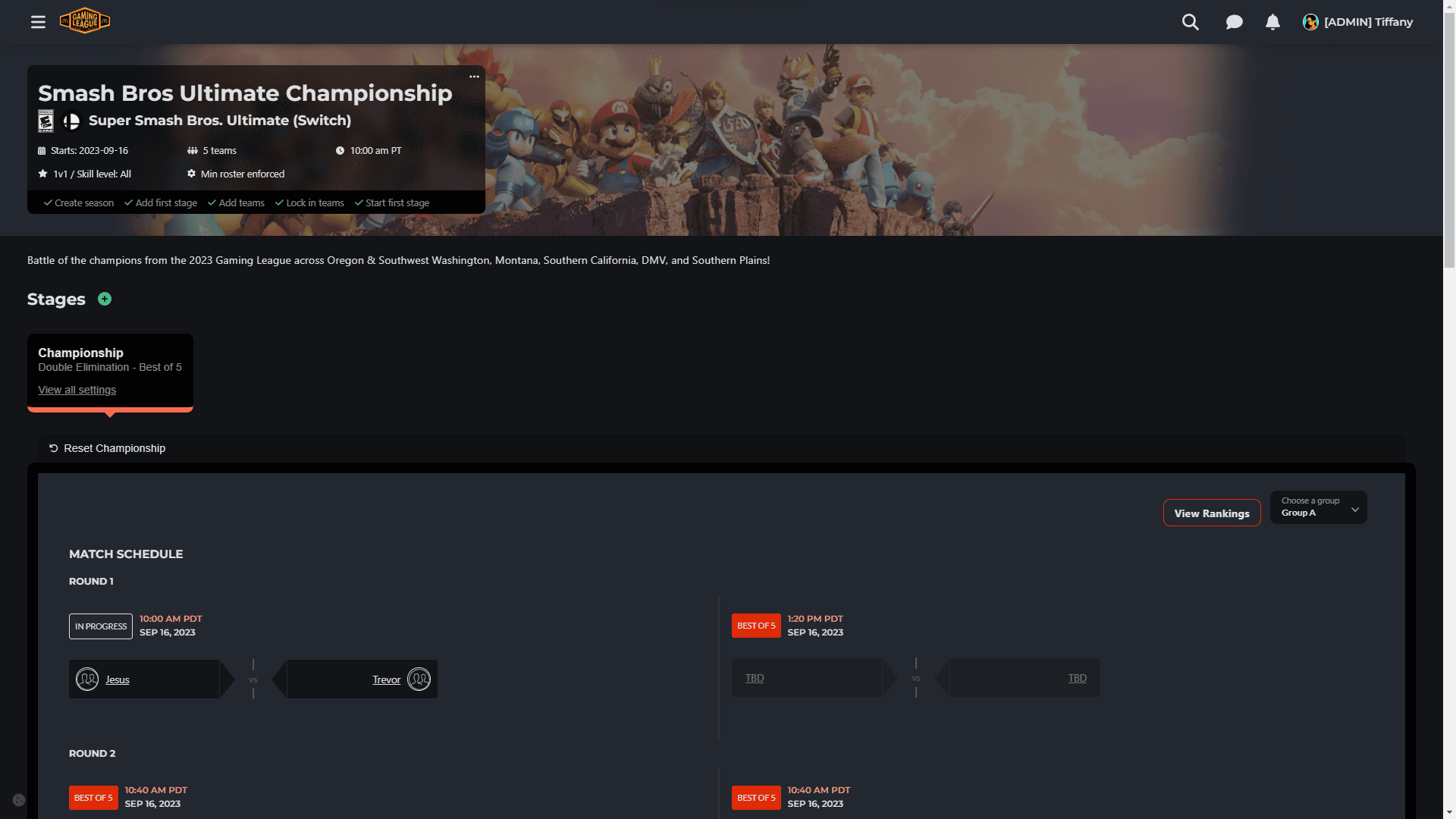This screenshot has width=1456, height=819.
Task: Select the Championship stage tab
Action: [110, 372]
